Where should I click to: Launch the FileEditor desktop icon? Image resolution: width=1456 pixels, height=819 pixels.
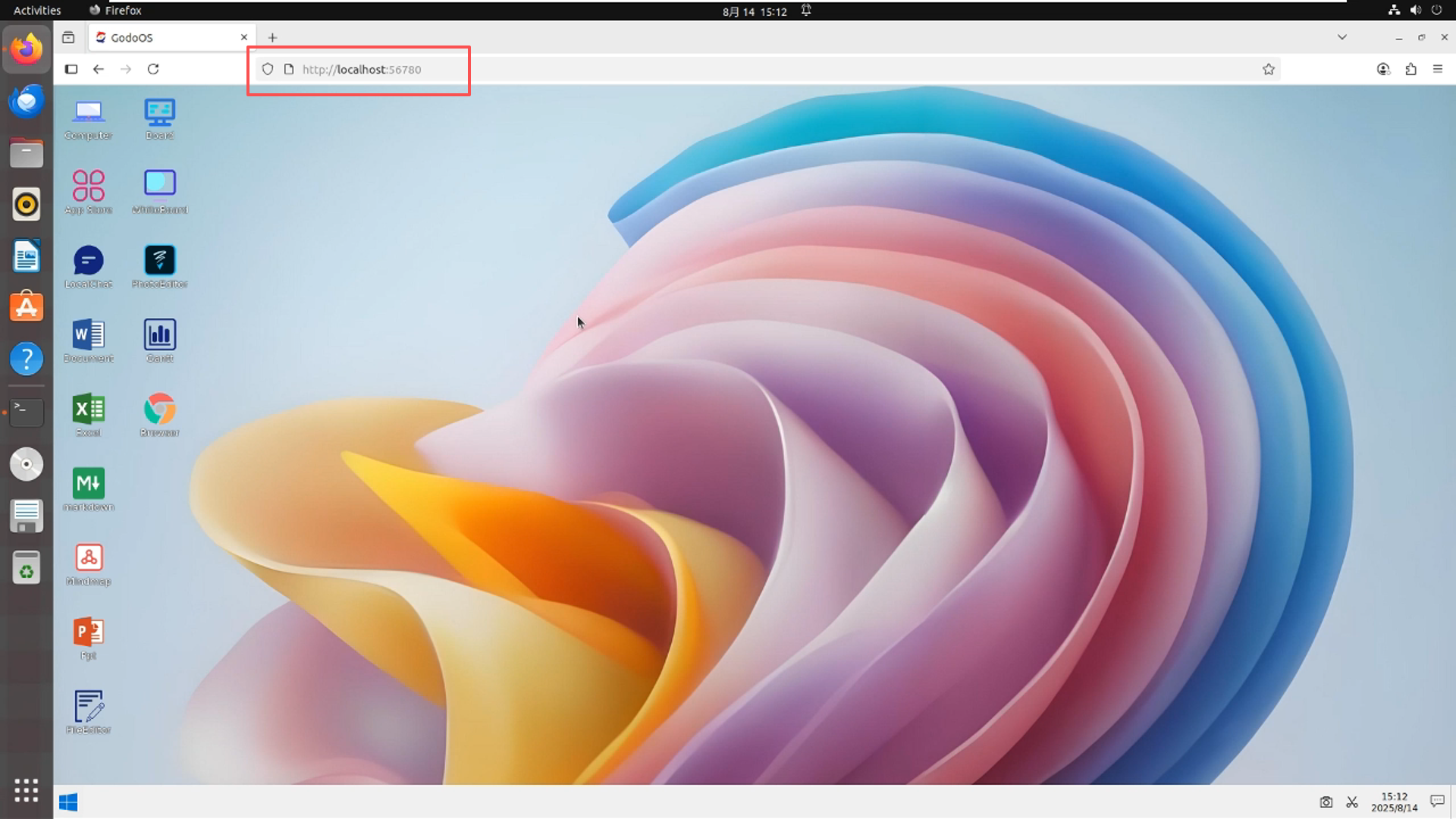click(89, 713)
